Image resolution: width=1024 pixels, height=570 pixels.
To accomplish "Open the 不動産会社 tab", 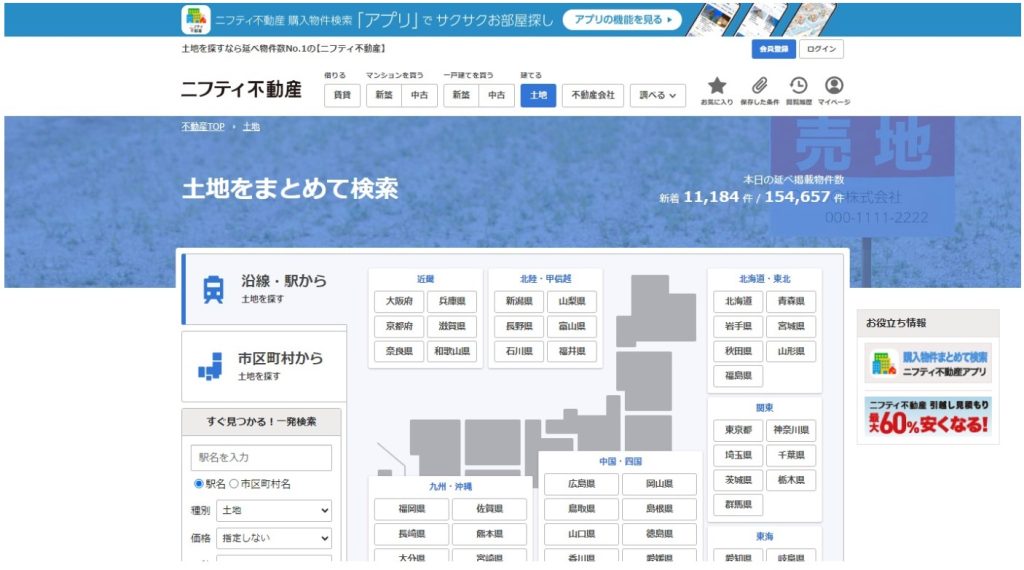I will click(x=593, y=95).
